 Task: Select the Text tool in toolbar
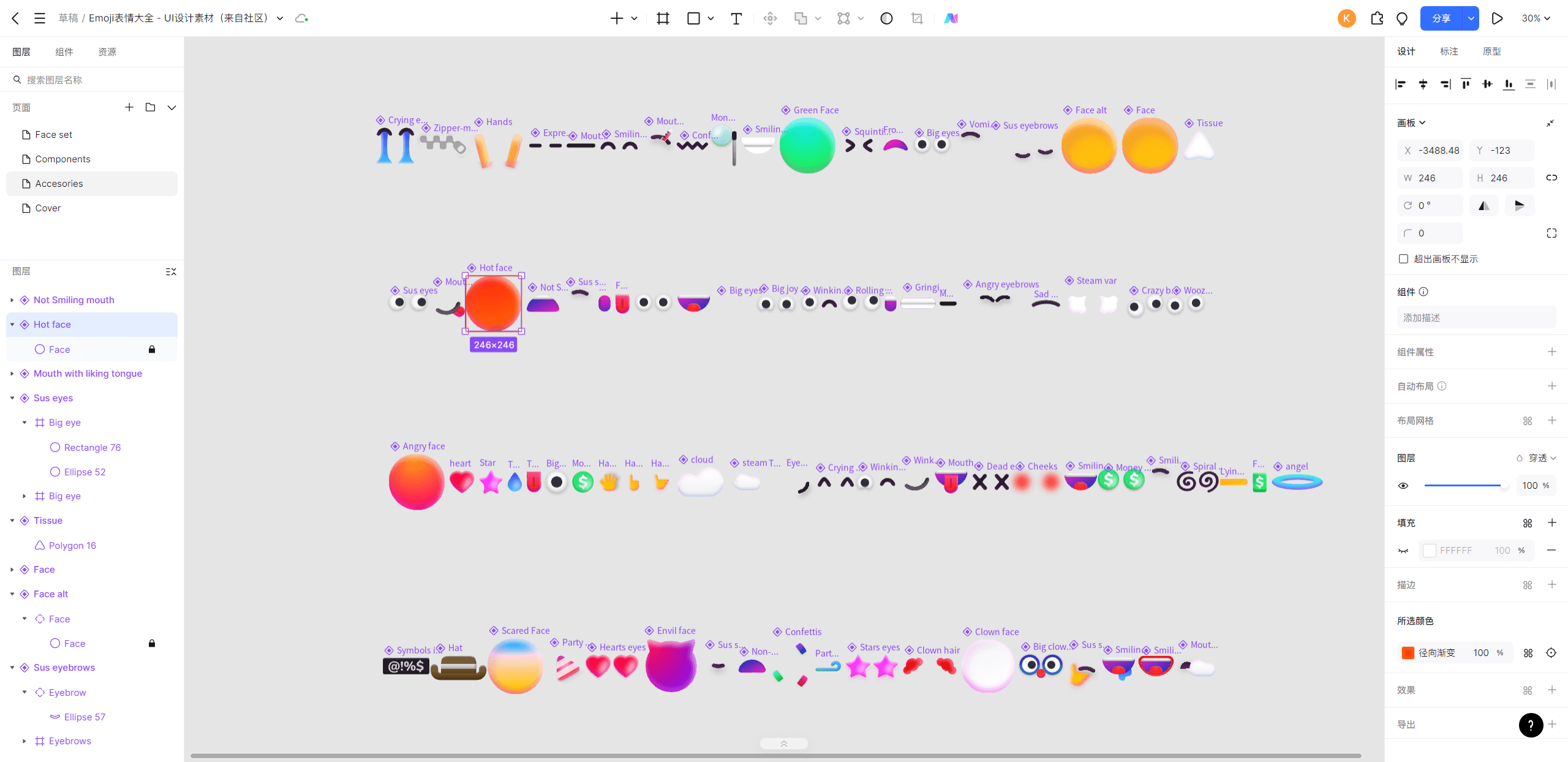point(736,18)
